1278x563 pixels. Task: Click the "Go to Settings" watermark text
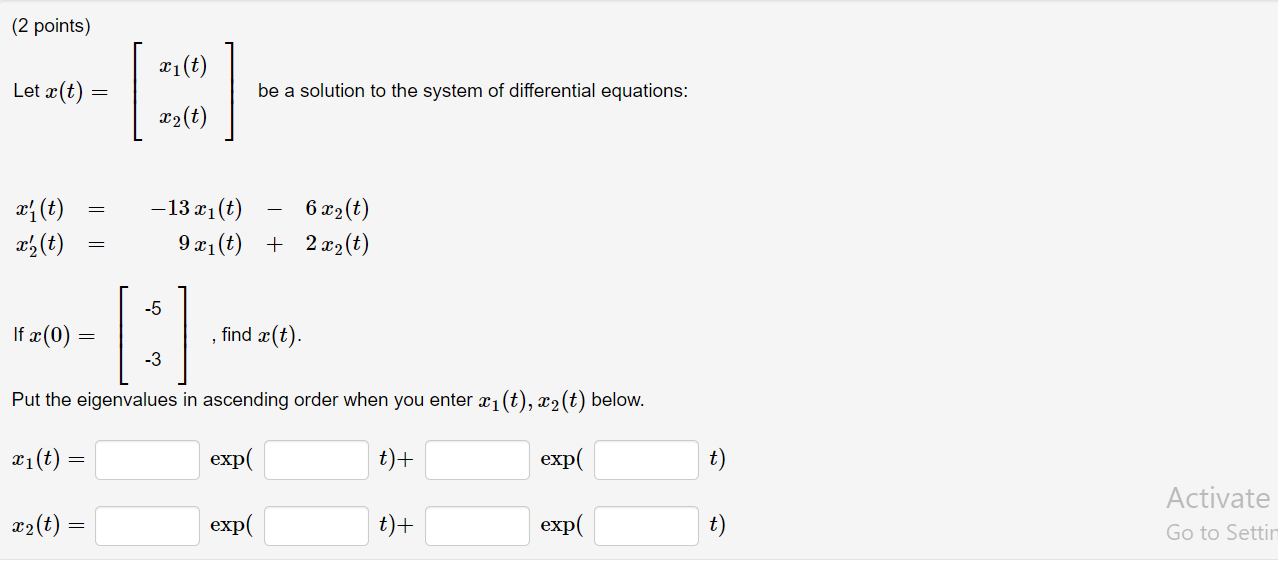(x=1220, y=533)
